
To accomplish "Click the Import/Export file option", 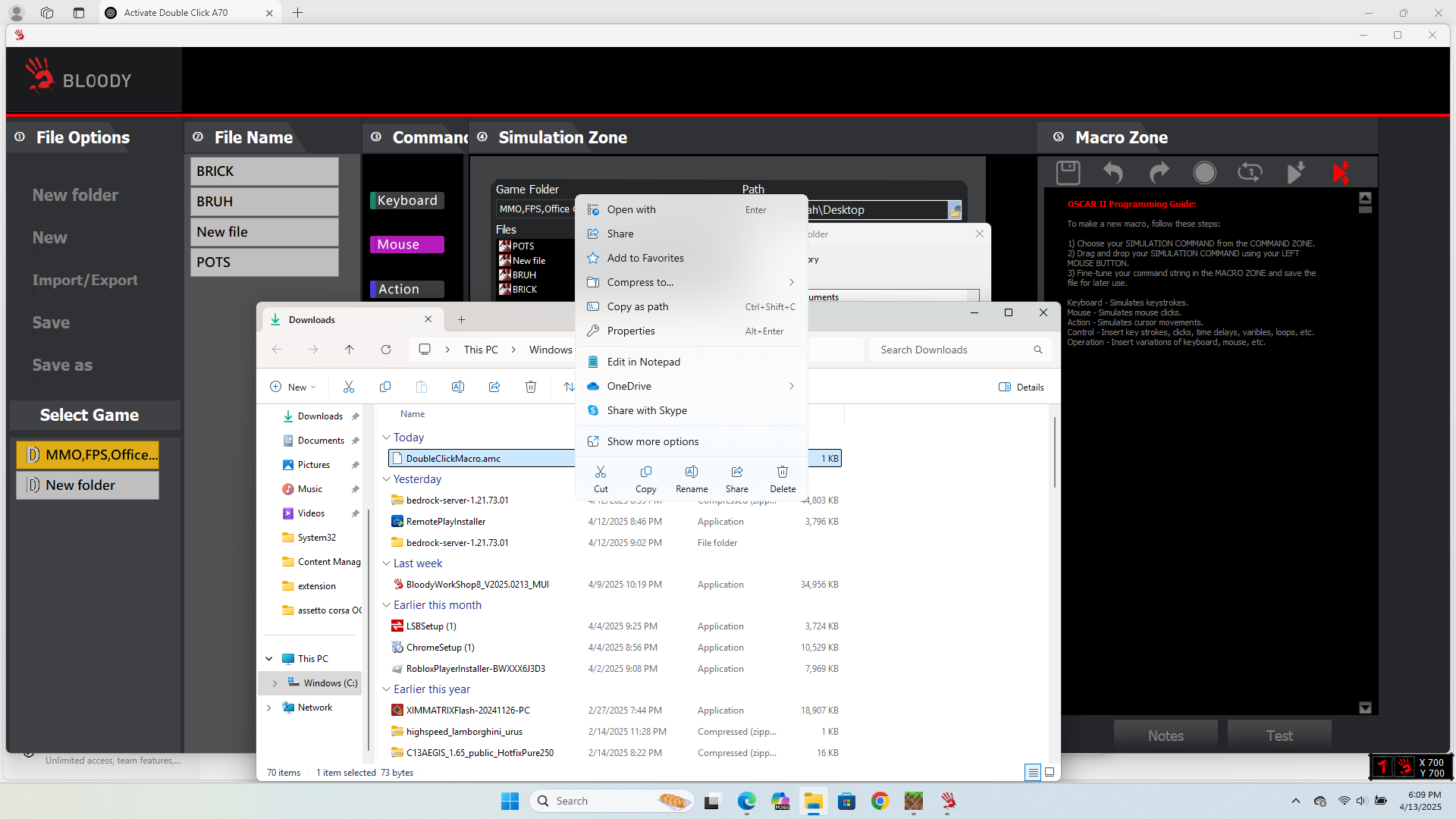I will pos(85,280).
